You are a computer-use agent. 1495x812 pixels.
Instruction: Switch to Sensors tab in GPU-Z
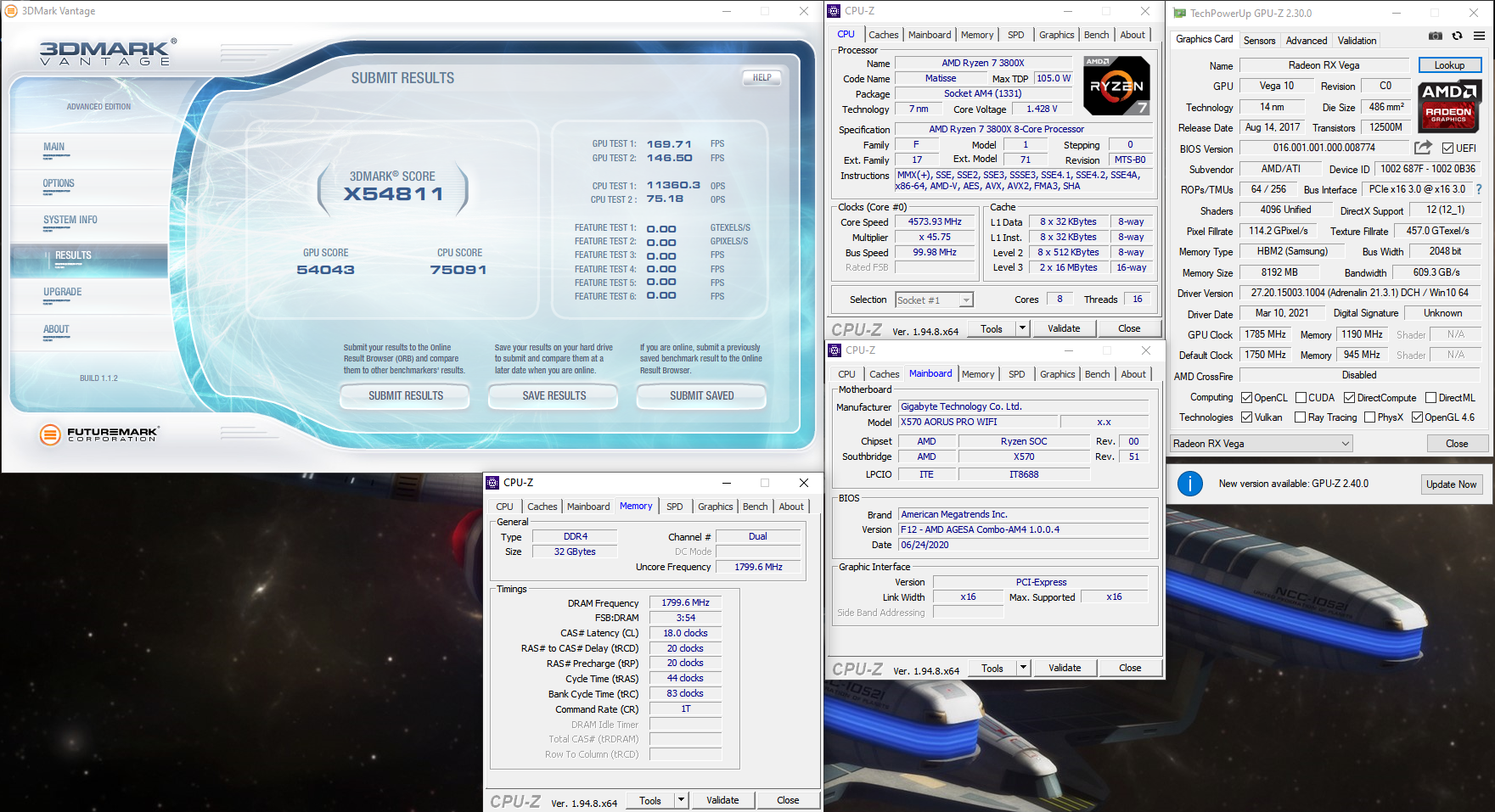[1259, 41]
